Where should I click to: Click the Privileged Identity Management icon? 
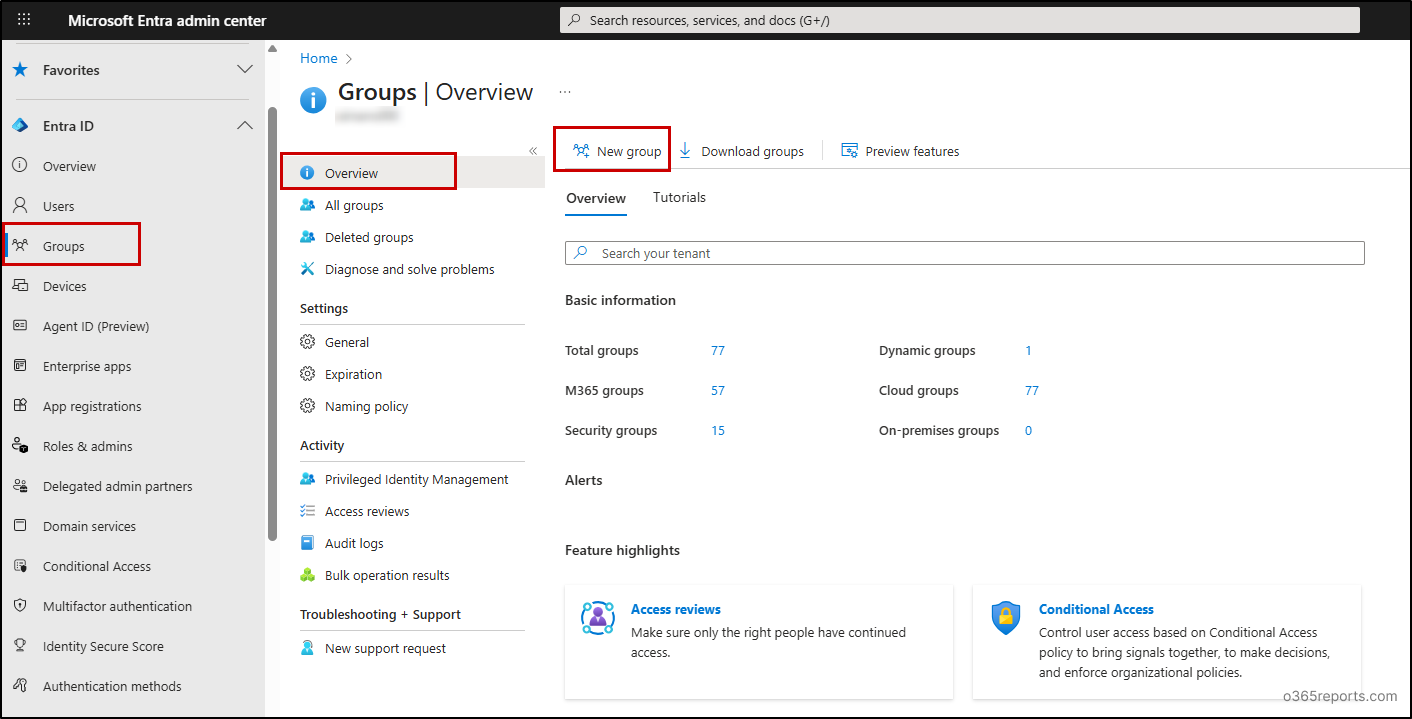[308, 479]
